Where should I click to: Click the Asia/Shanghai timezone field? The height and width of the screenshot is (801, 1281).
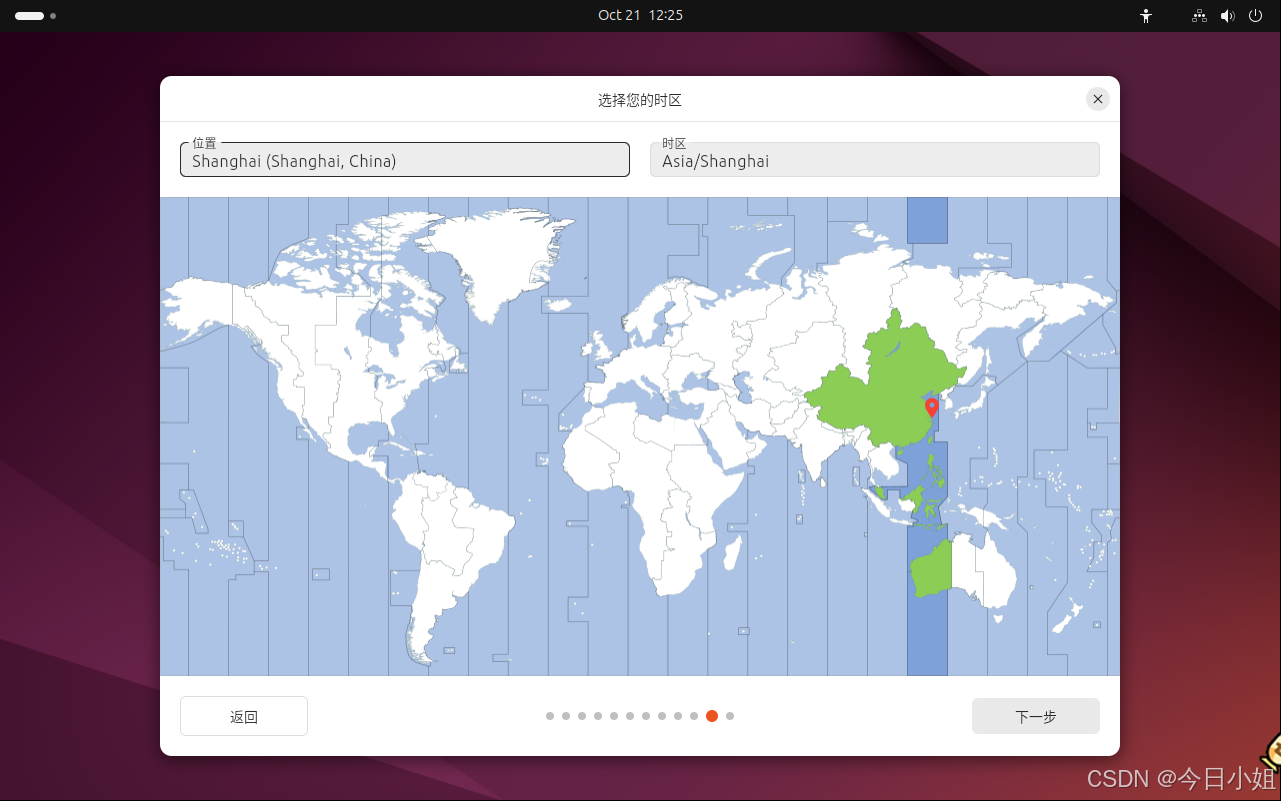pyautogui.click(x=874, y=160)
